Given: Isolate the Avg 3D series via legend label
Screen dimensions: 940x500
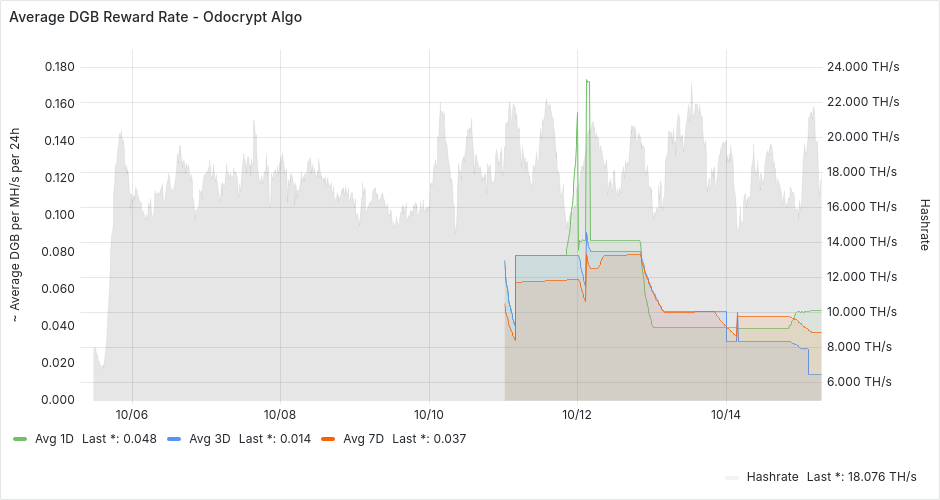Looking at the screenshot, I should (x=208, y=439).
